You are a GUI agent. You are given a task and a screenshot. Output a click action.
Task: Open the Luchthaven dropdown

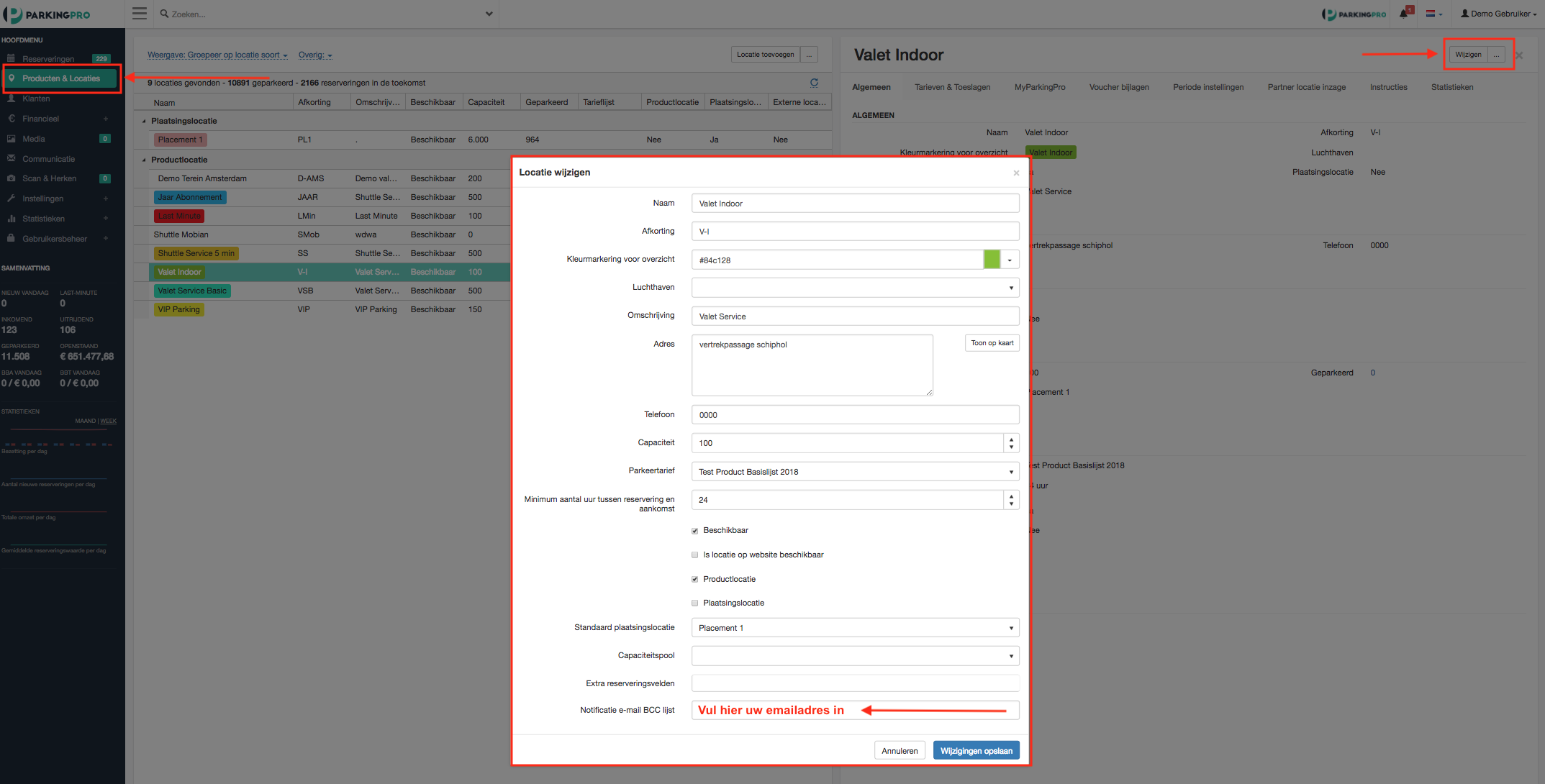[x=855, y=288]
